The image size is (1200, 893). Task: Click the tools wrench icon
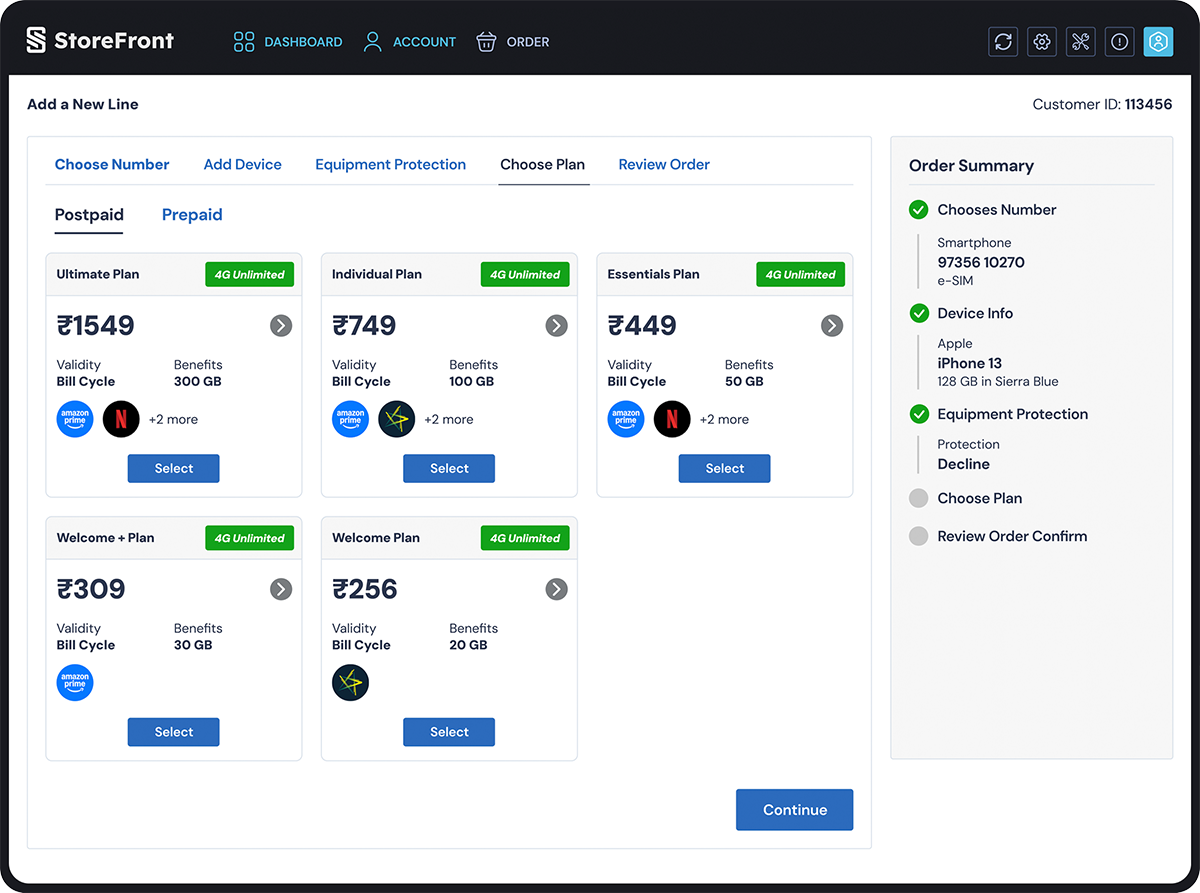click(1080, 42)
